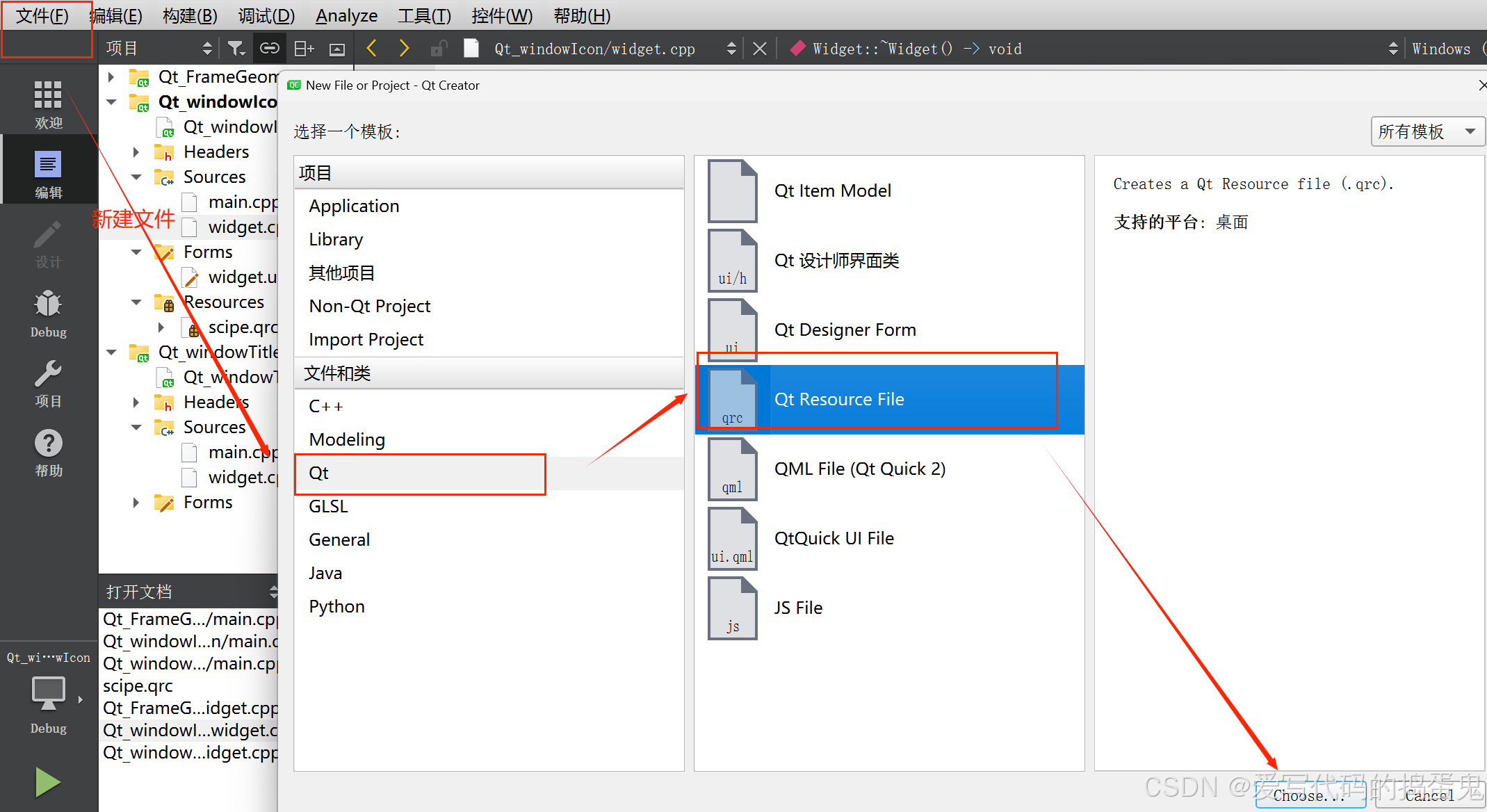Select Non-Qt Project category

(489, 306)
